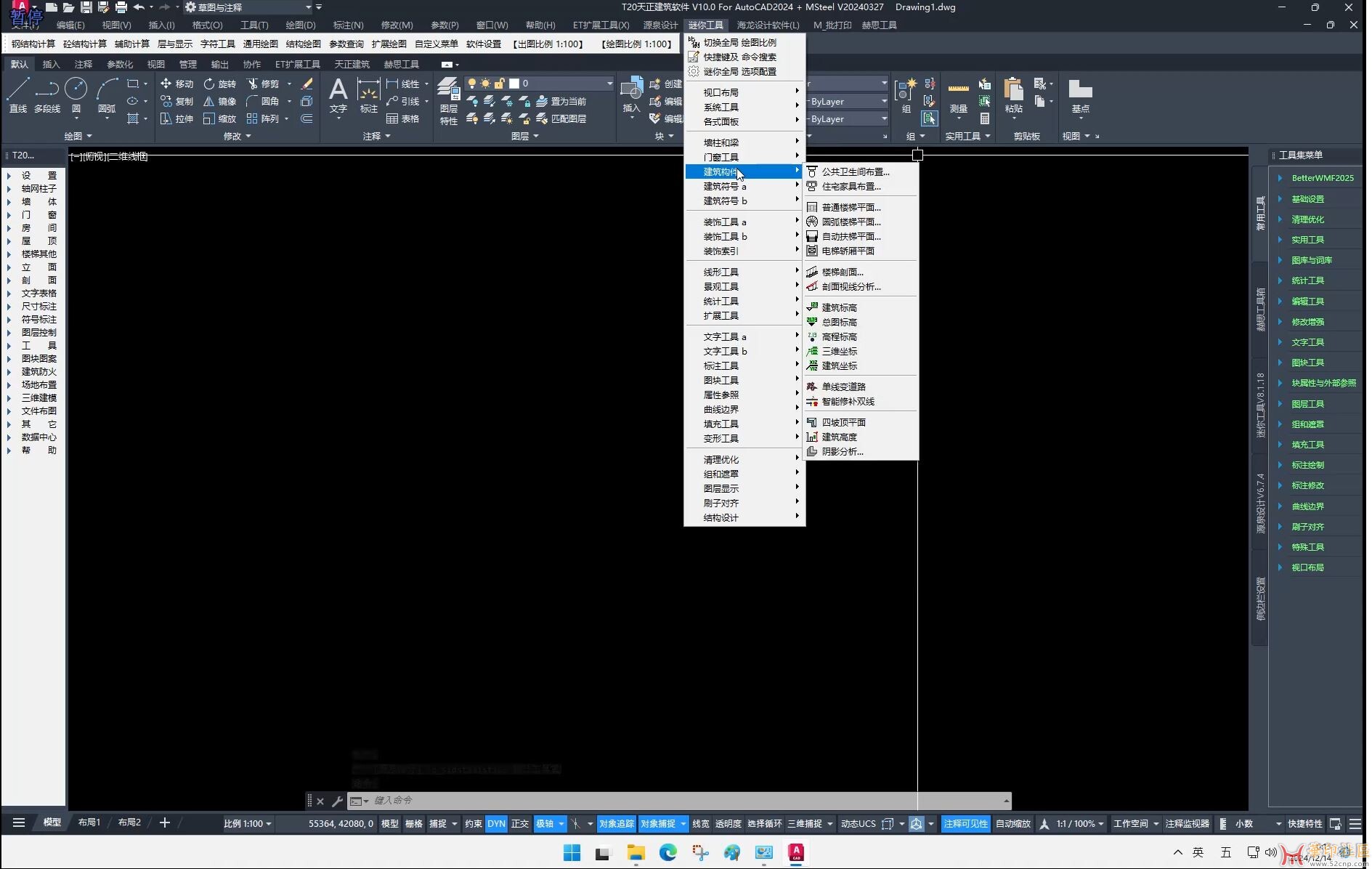The width and height of the screenshot is (1372, 869).
Task: Click the 复制 copy tool
Action: point(177,101)
